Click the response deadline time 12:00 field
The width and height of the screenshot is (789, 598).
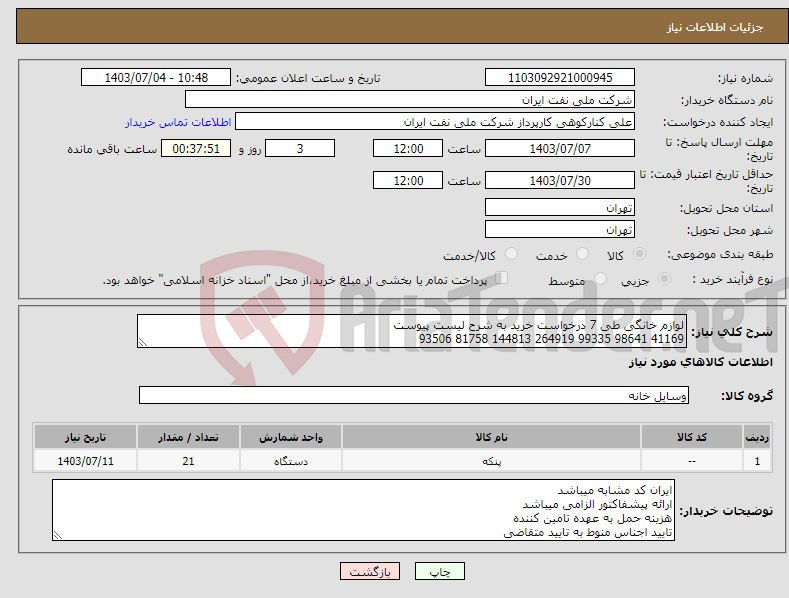coord(408,148)
